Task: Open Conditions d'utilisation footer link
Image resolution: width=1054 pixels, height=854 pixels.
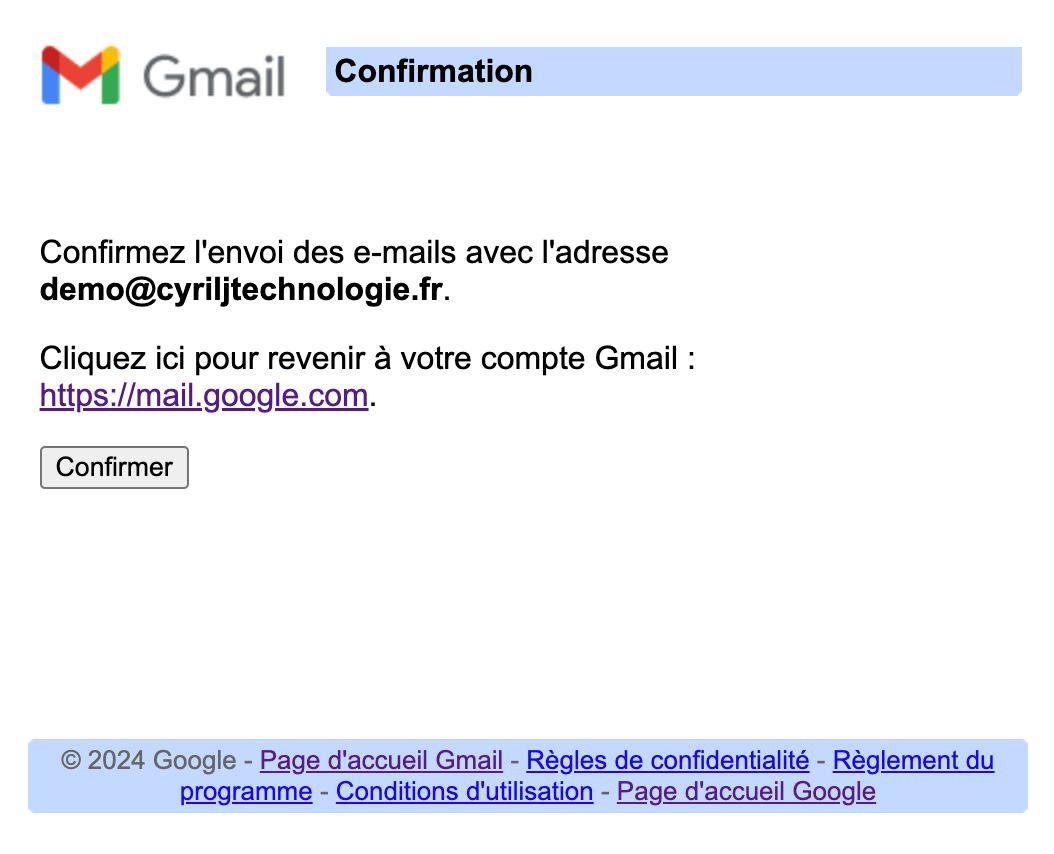Action: pos(464,792)
